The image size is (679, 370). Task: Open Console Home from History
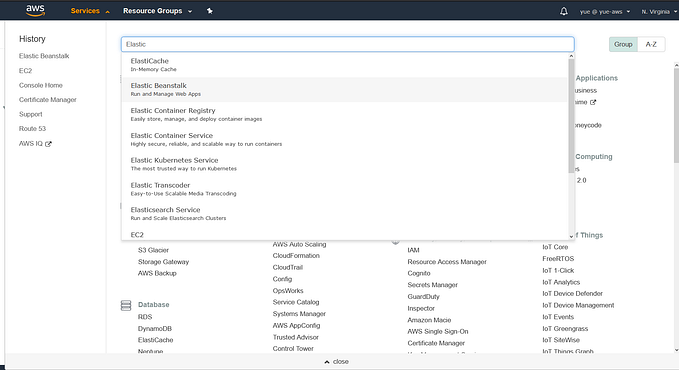[x=40, y=85]
